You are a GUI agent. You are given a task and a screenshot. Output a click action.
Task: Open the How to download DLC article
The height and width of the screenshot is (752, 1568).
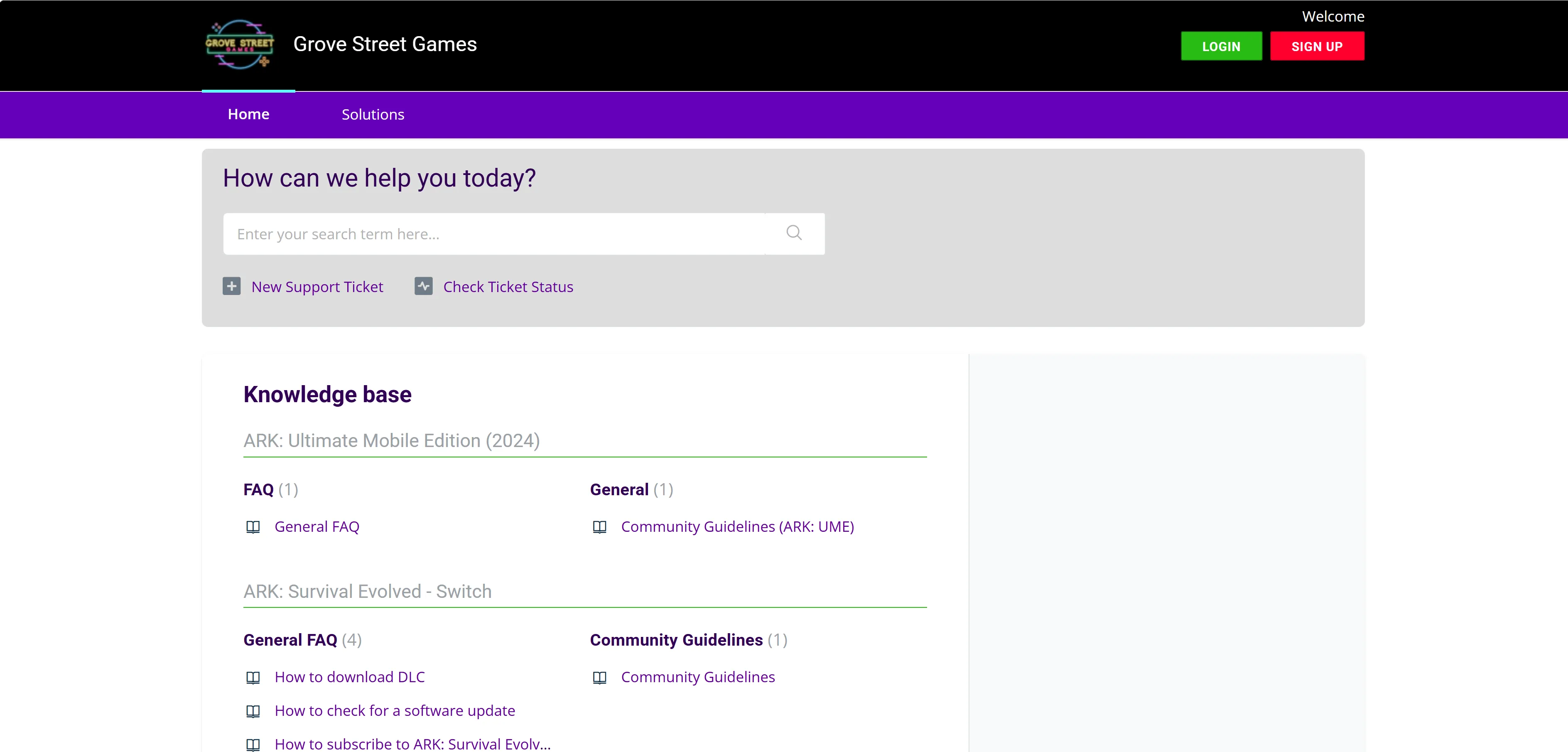pos(349,677)
